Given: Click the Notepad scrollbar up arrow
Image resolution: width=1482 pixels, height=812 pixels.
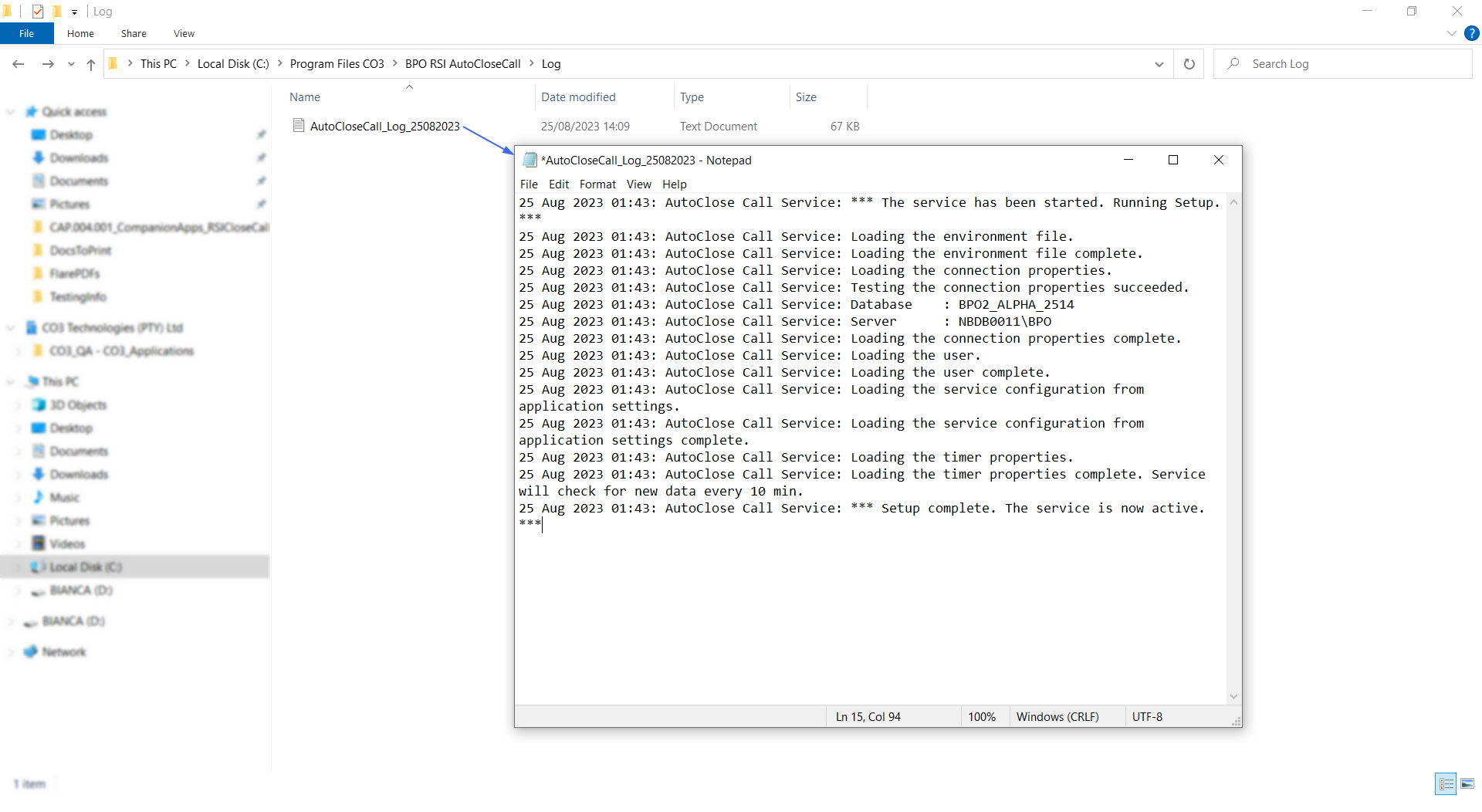Looking at the screenshot, I should pyautogui.click(x=1233, y=202).
